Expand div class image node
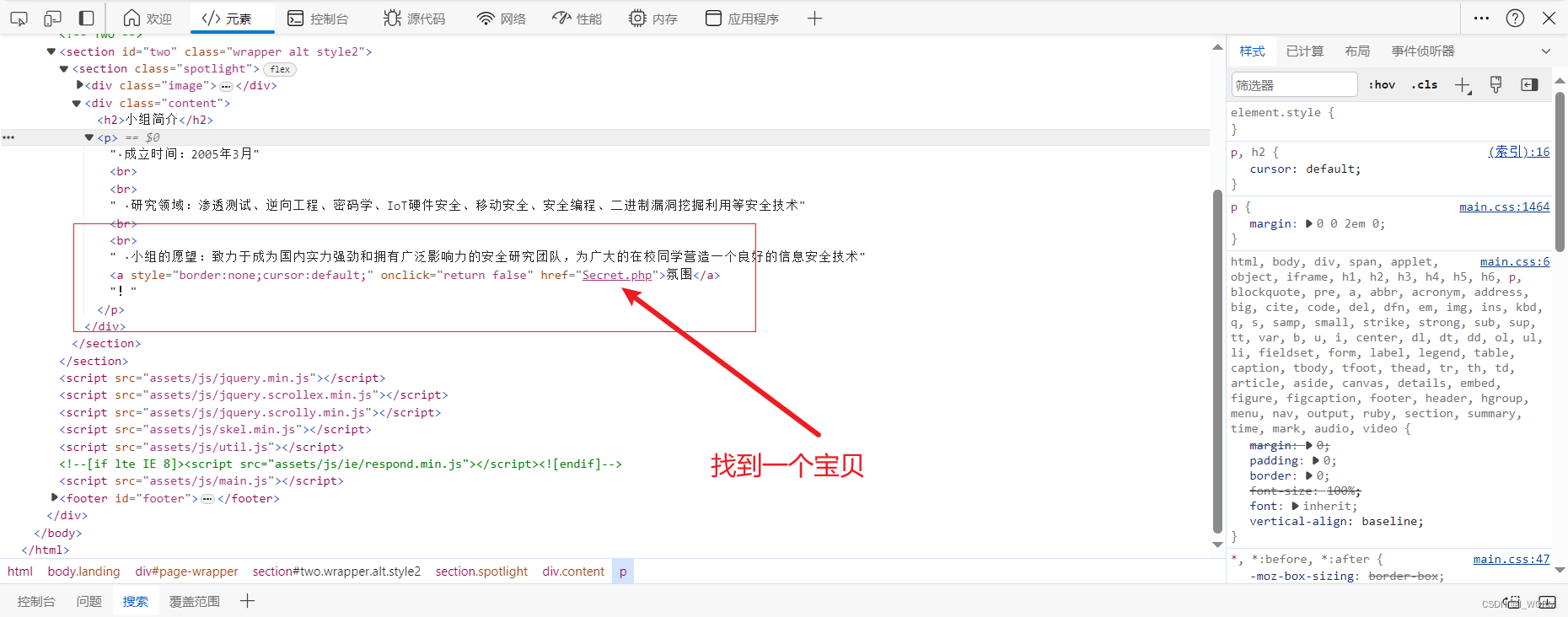This screenshot has width=1568, height=617. click(79, 85)
